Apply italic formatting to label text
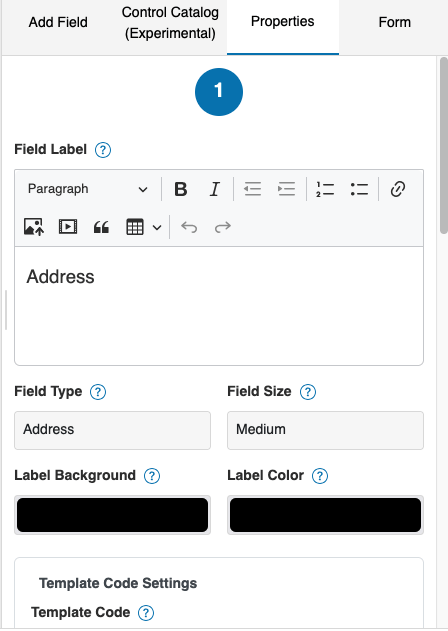 [x=215, y=189]
